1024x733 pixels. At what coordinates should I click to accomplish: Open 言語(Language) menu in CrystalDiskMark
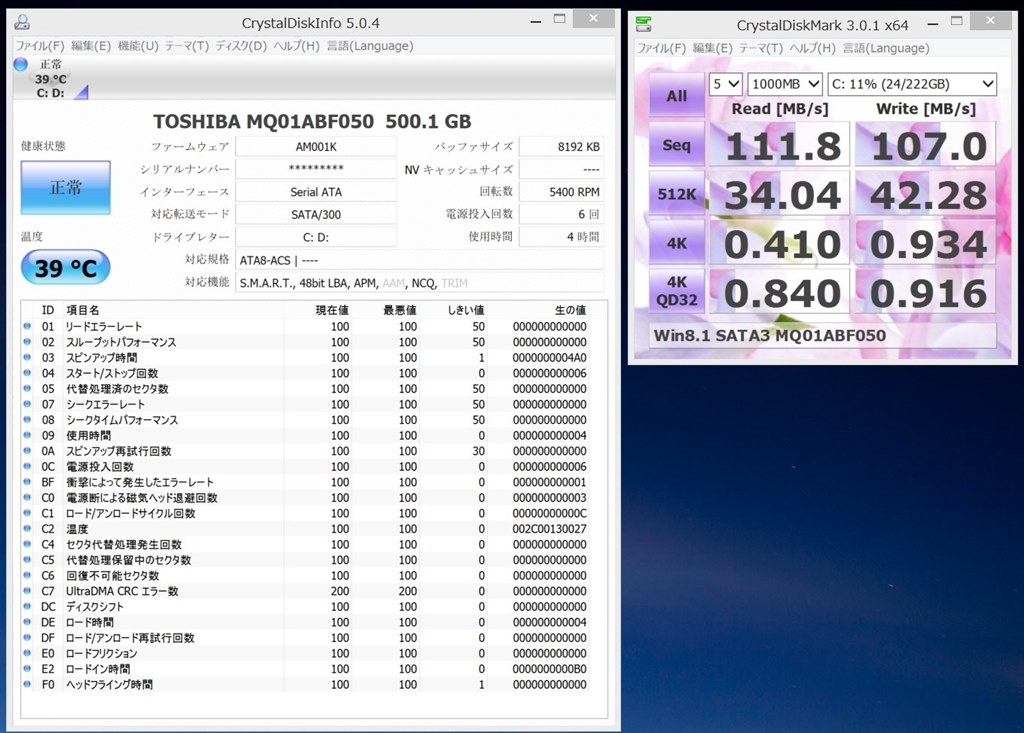(x=886, y=48)
